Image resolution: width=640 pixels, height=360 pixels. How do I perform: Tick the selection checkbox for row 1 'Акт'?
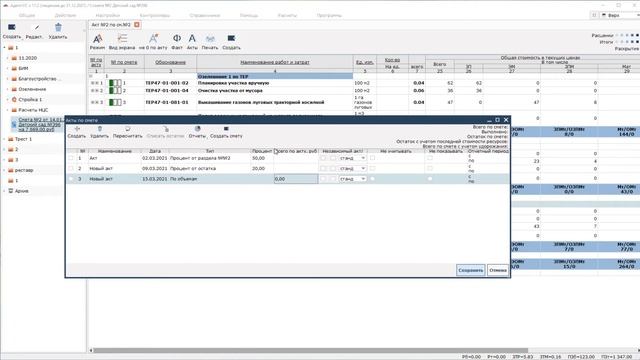click(x=71, y=158)
